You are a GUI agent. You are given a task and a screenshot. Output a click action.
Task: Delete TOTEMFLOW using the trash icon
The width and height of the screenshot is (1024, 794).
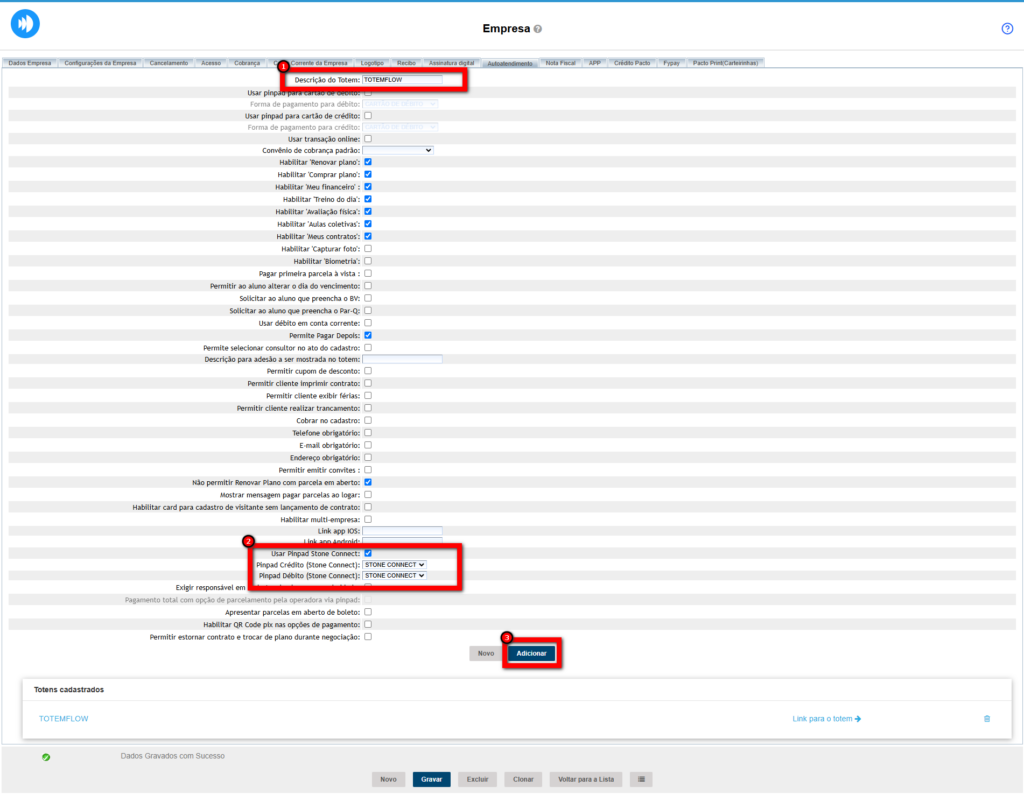coord(987,718)
